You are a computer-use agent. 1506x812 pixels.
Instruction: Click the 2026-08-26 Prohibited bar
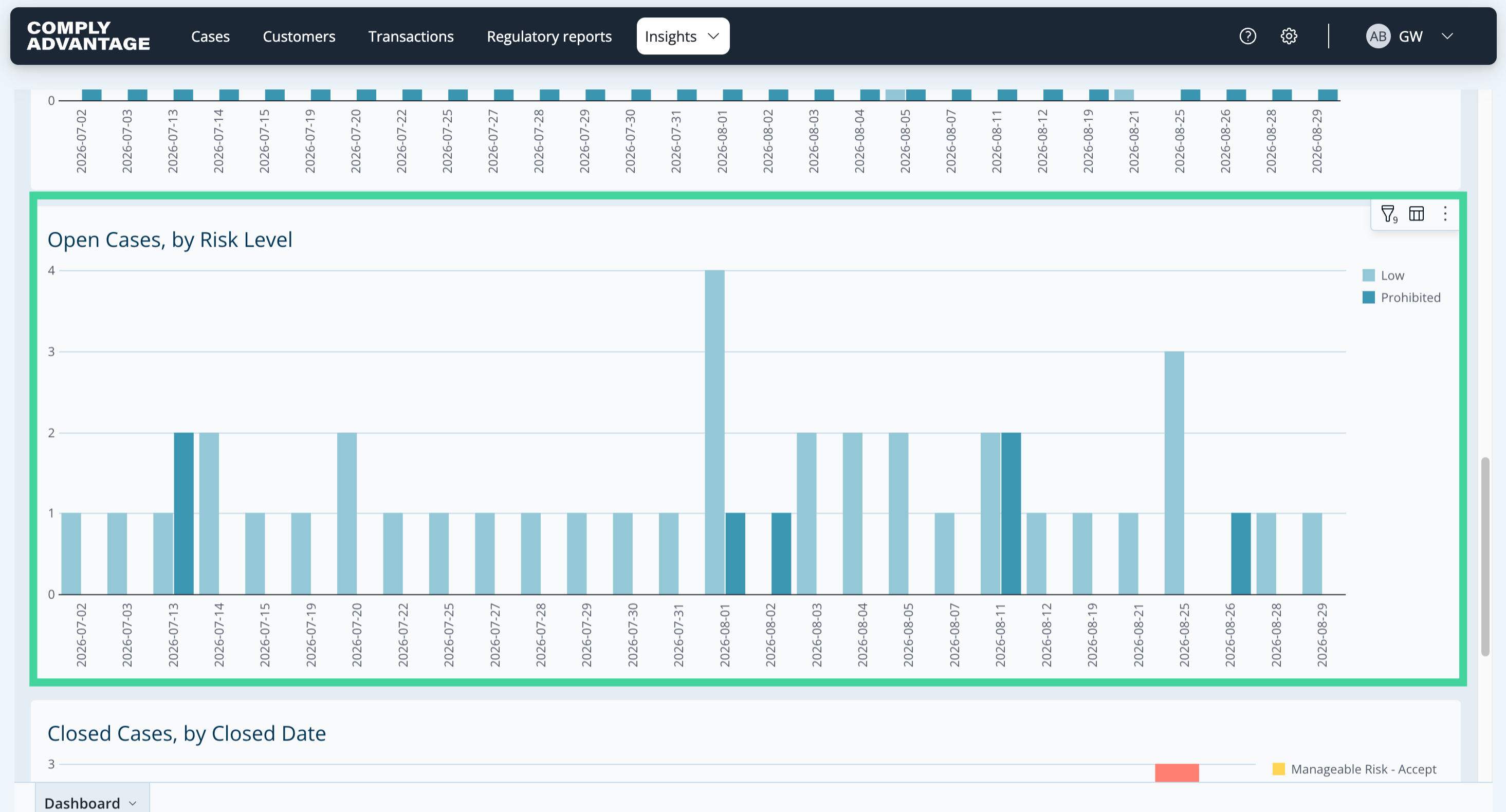click(1241, 553)
